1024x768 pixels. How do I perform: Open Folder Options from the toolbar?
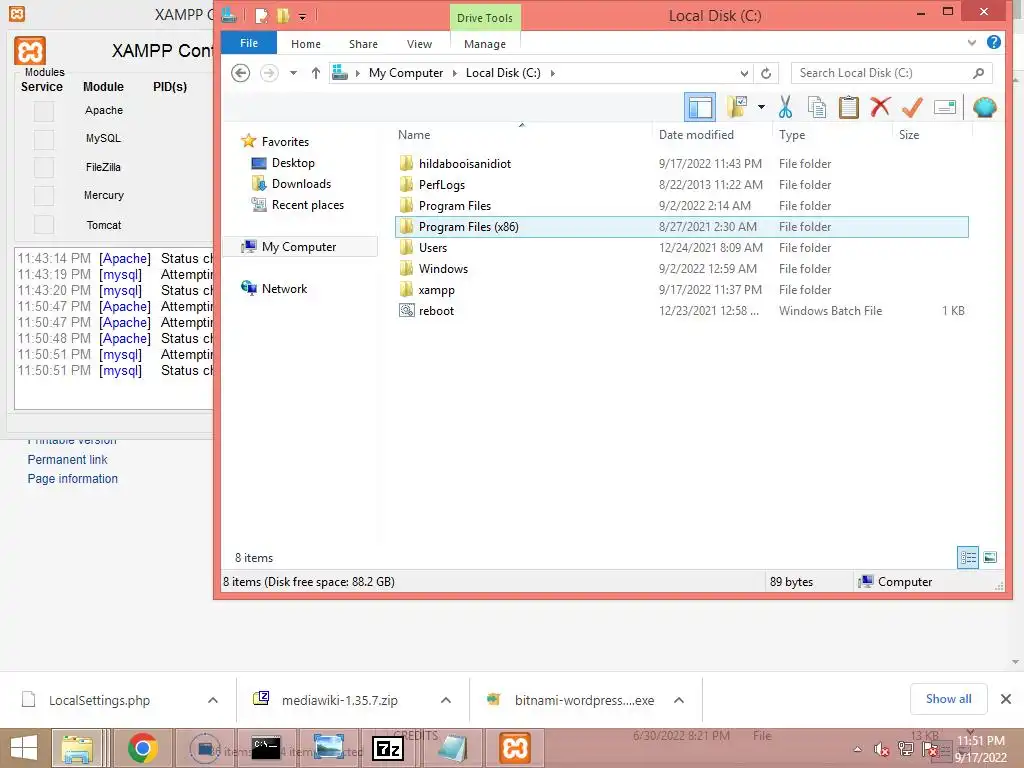pyautogui.click(x=737, y=106)
